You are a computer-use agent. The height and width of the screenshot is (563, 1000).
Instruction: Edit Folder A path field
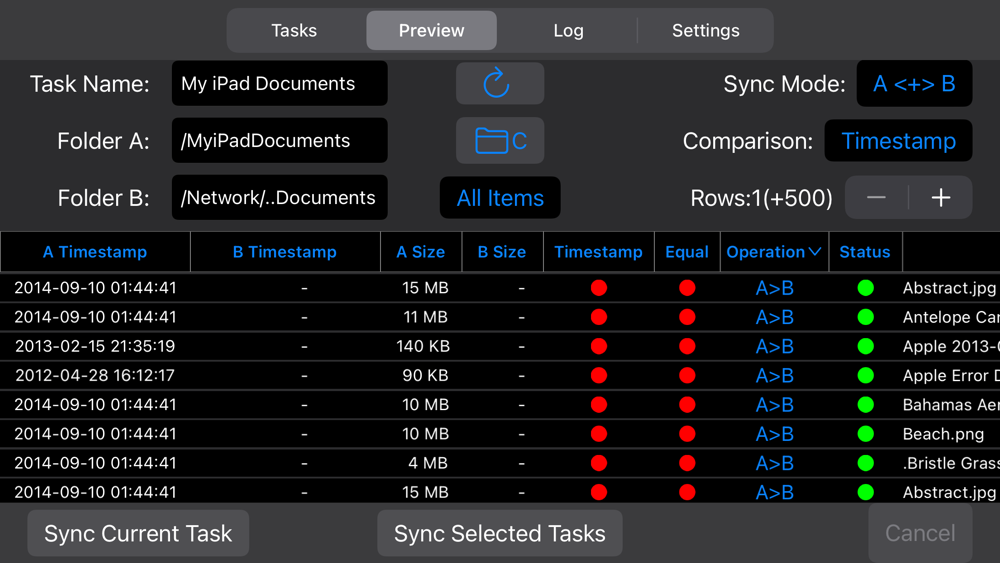[x=279, y=140]
